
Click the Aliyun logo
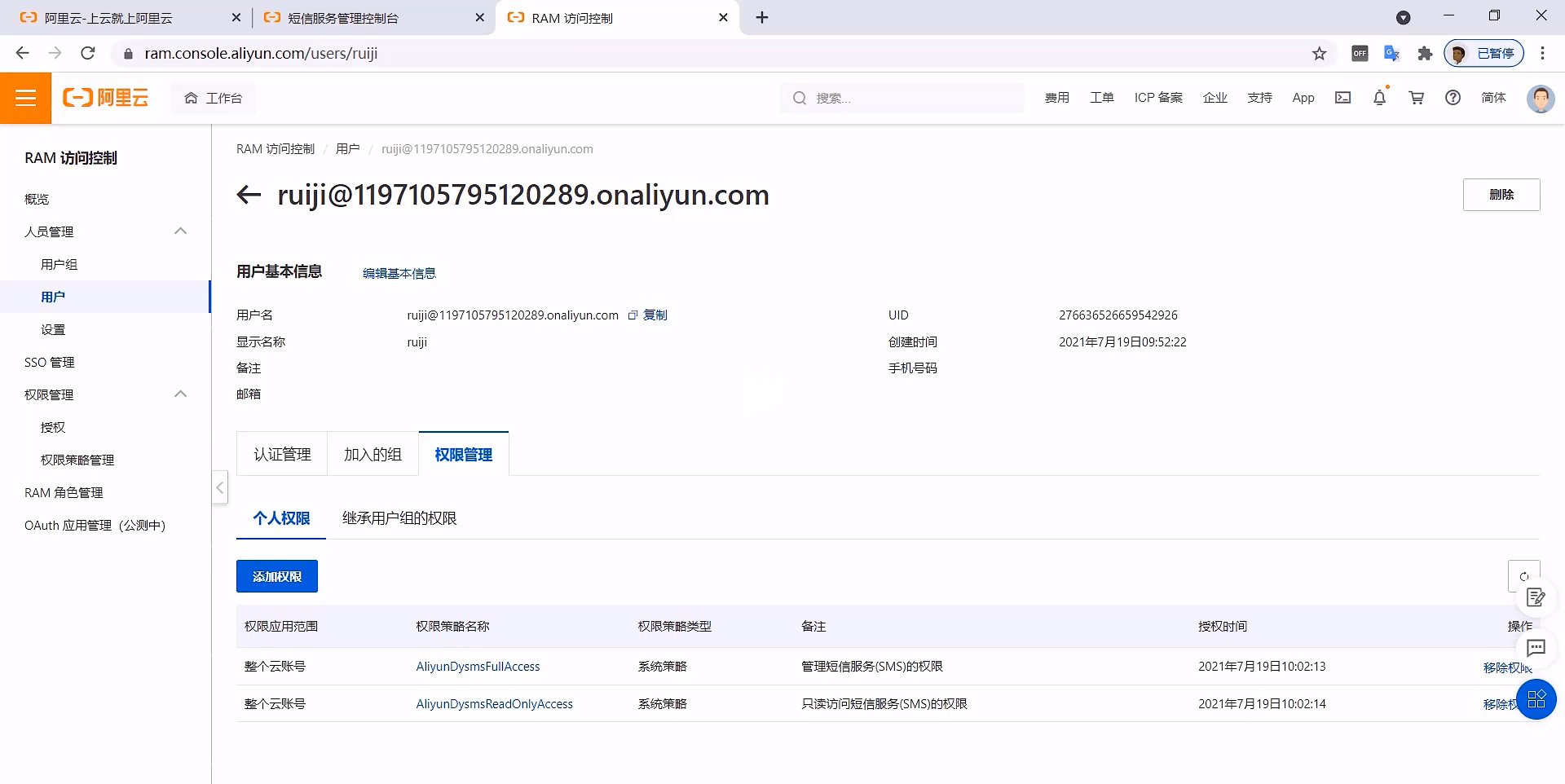point(106,98)
